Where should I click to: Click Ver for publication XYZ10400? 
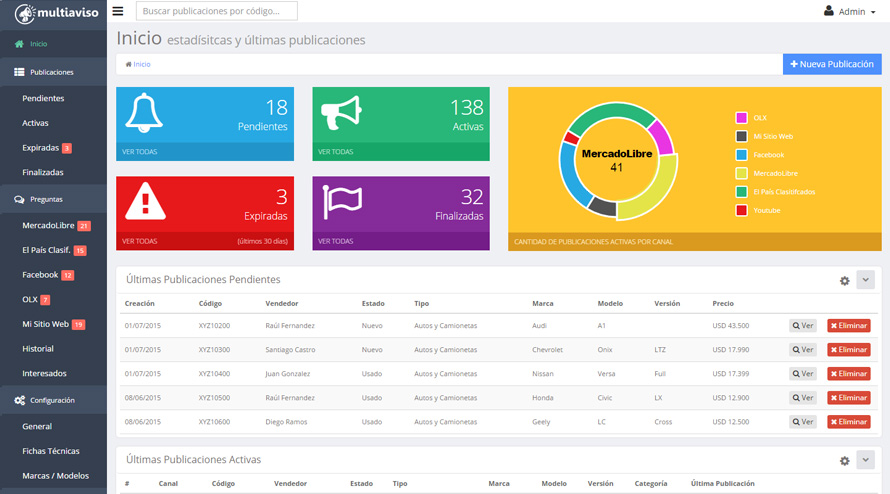tap(803, 374)
